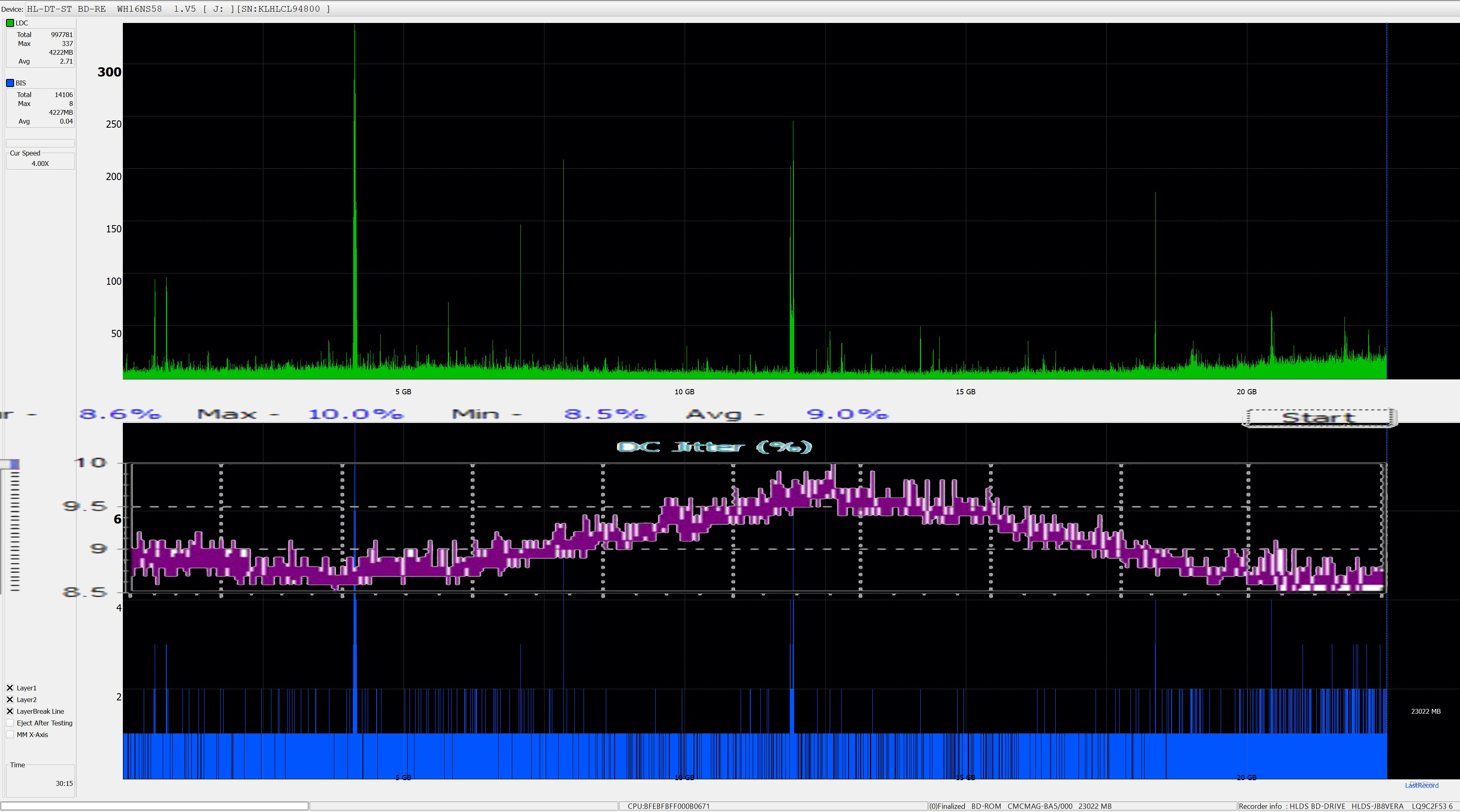The width and height of the screenshot is (1460, 812).
Task: Click the green LDC color swatch
Action: pos(10,23)
